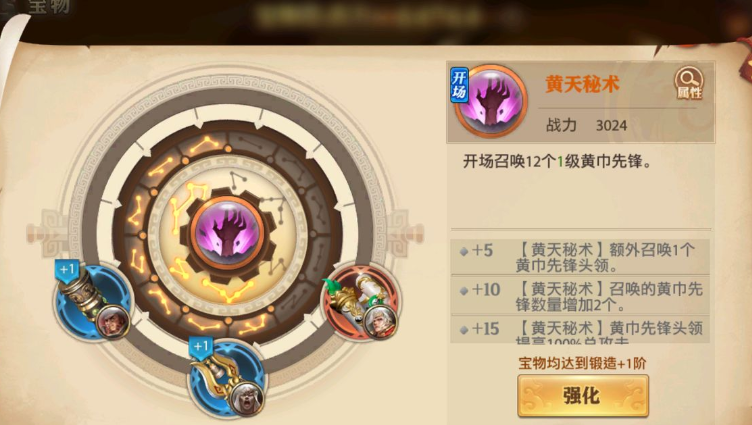
Task: Select the red fan treasure slot on the right
Action: [362, 302]
